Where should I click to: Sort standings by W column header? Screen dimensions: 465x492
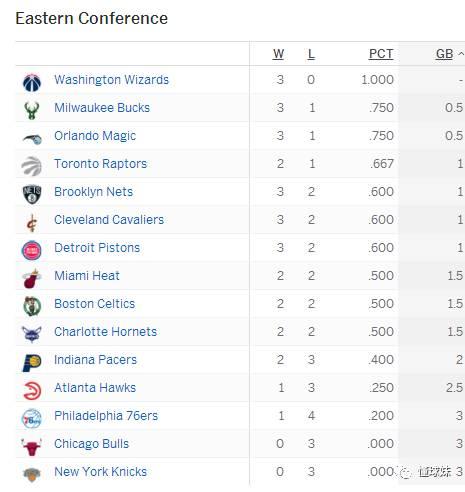pyautogui.click(x=278, y=54)
